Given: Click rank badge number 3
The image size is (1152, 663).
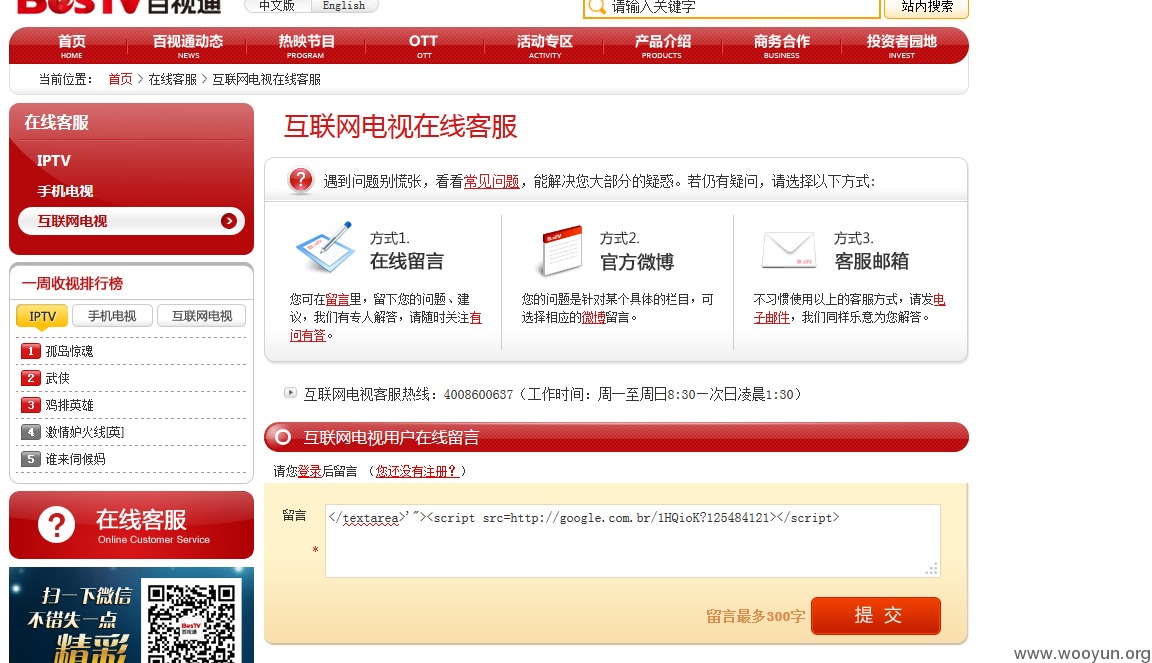Looking at the screenshot, I should [x=30, y=405].
